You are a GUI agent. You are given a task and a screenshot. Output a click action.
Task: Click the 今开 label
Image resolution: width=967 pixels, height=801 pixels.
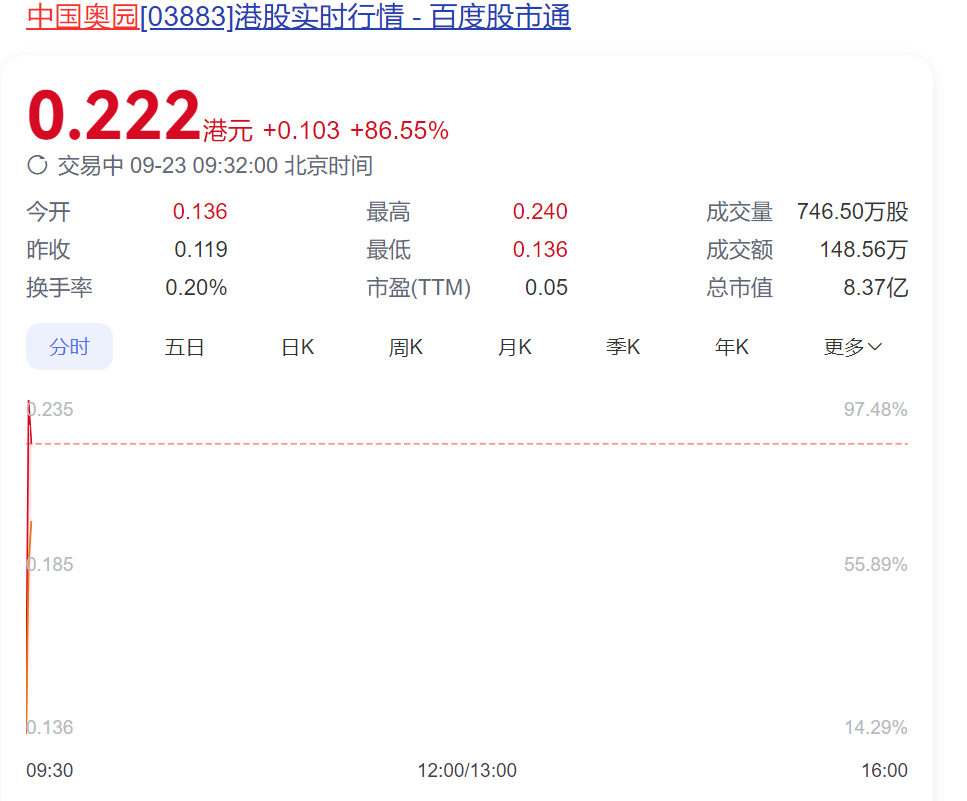(x=49, y=212)
